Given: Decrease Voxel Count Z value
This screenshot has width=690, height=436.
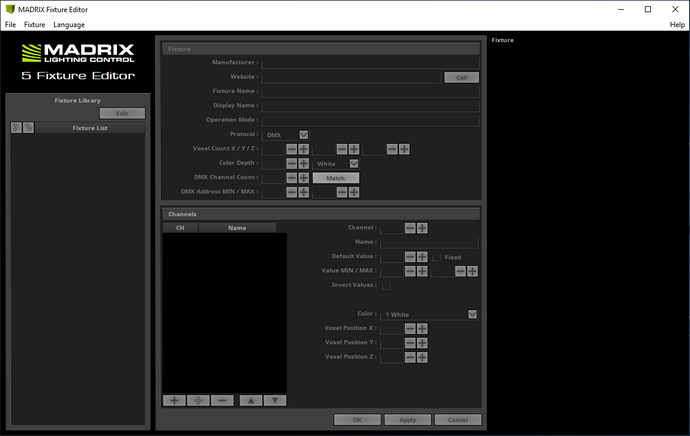Looking at the screenshot, I should (x=392, y=149).
